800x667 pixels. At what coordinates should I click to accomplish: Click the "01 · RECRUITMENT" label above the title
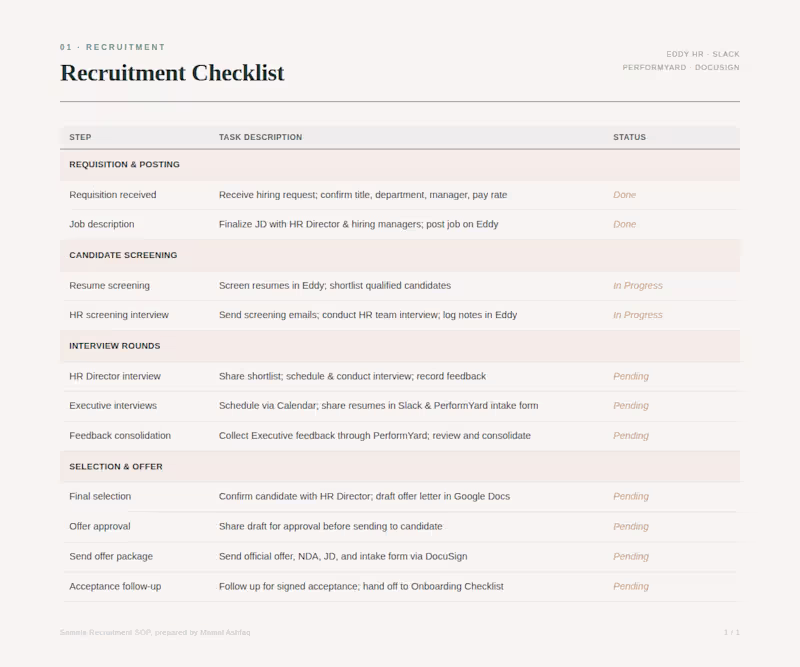point(112,47)
